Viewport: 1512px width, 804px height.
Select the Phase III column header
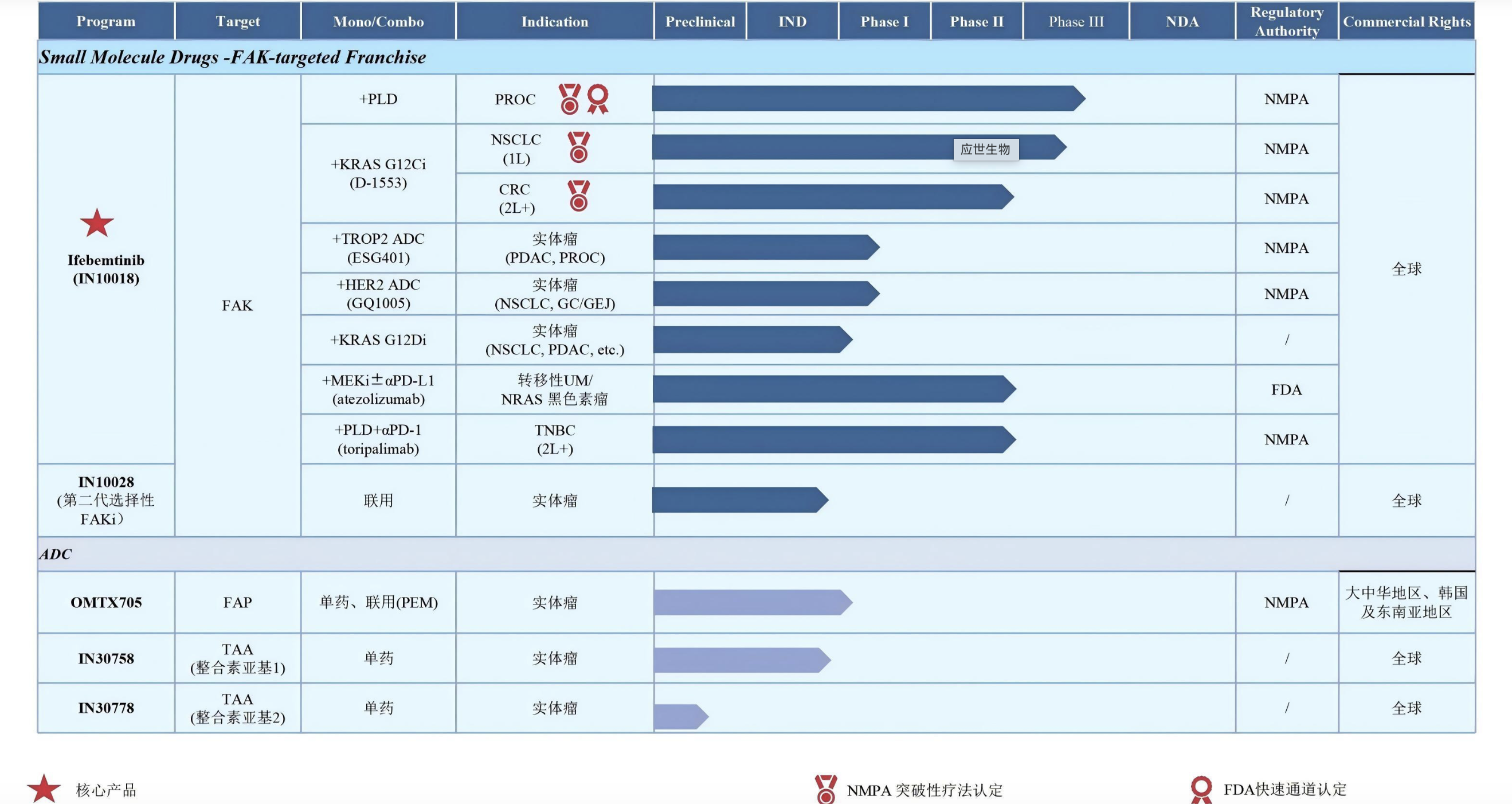(x=1075, y=22)
